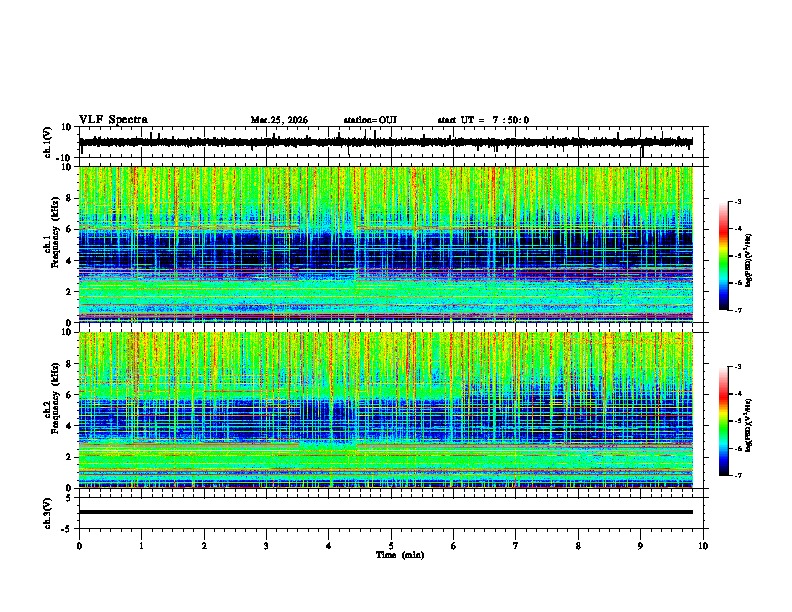Click the time axis tick label "8"
This screenshot has width=792, height=612.
tap(578, 546)
